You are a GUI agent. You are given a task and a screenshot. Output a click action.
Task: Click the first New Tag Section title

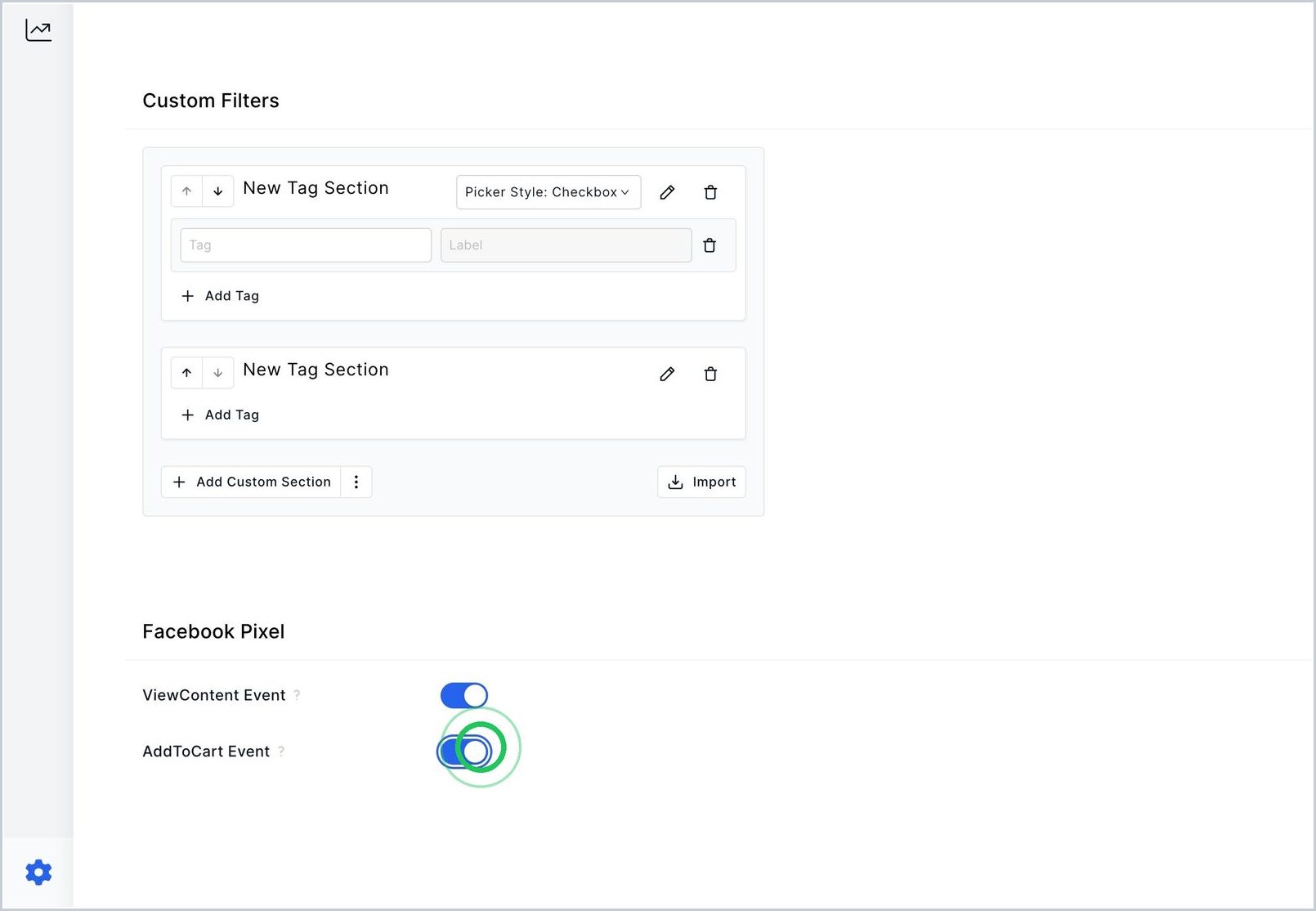316,188
